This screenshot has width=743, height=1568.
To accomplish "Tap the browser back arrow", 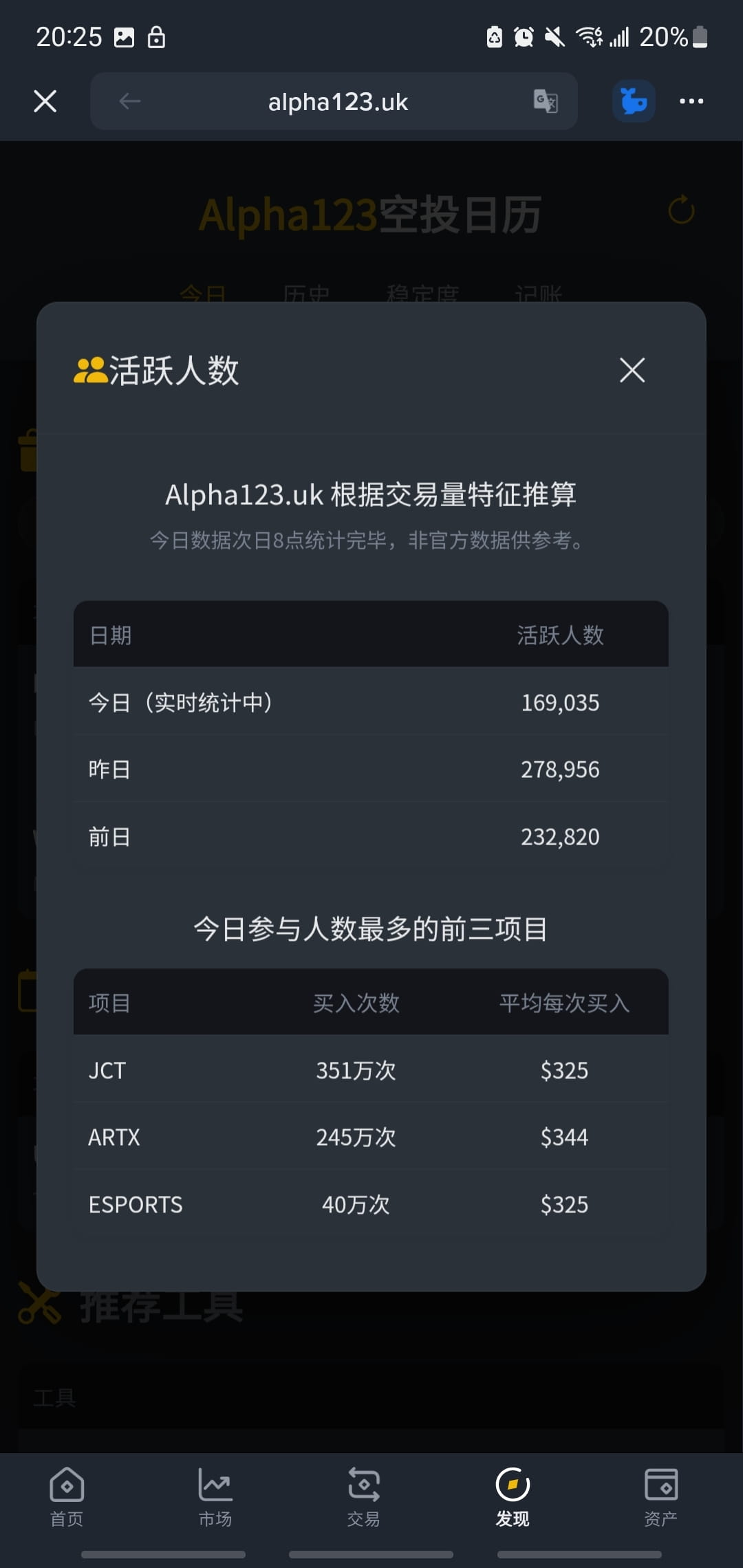I will [129, 102].
